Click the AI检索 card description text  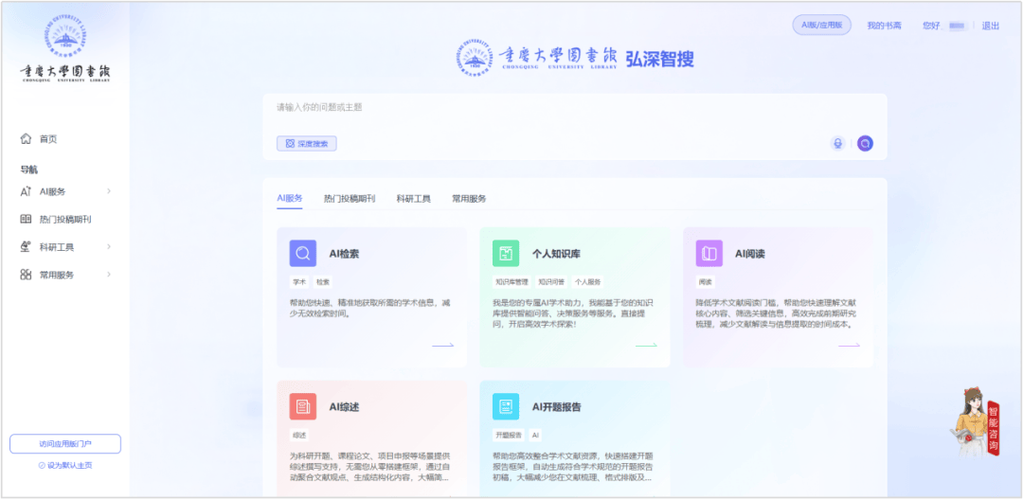(371, 308)
